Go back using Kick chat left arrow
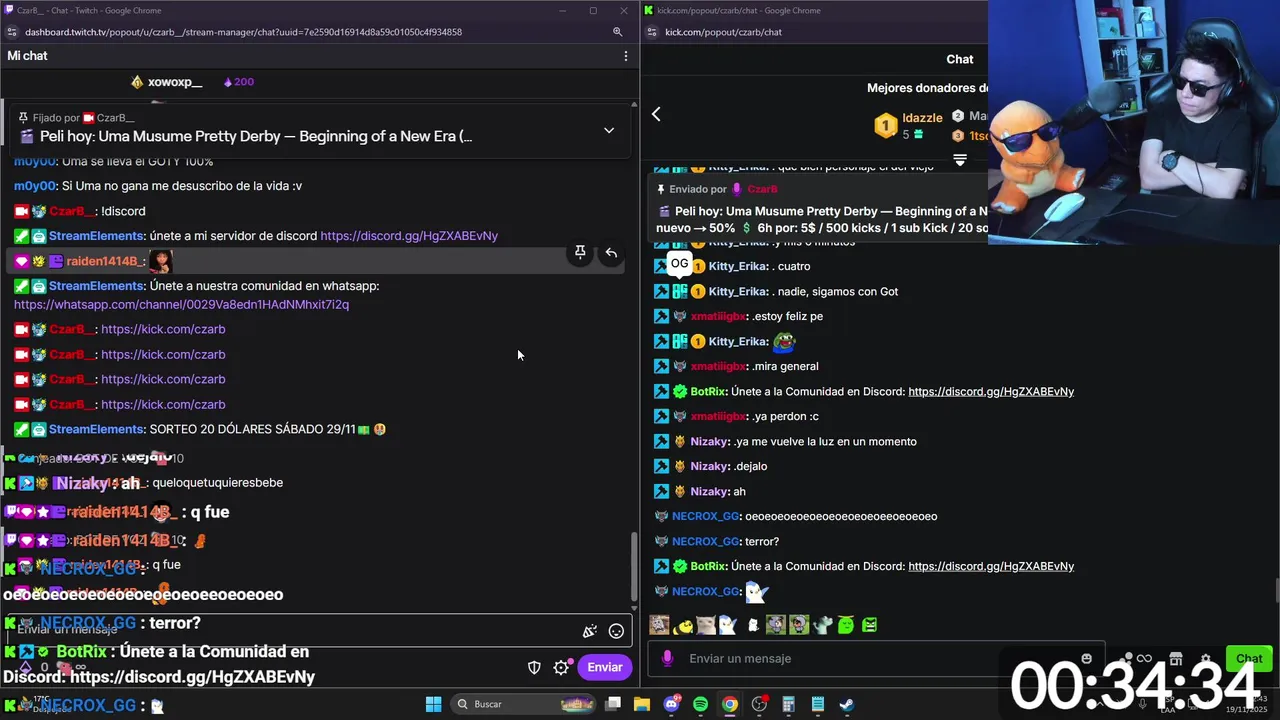1280x720 pixels. click(x=656, y=114)
